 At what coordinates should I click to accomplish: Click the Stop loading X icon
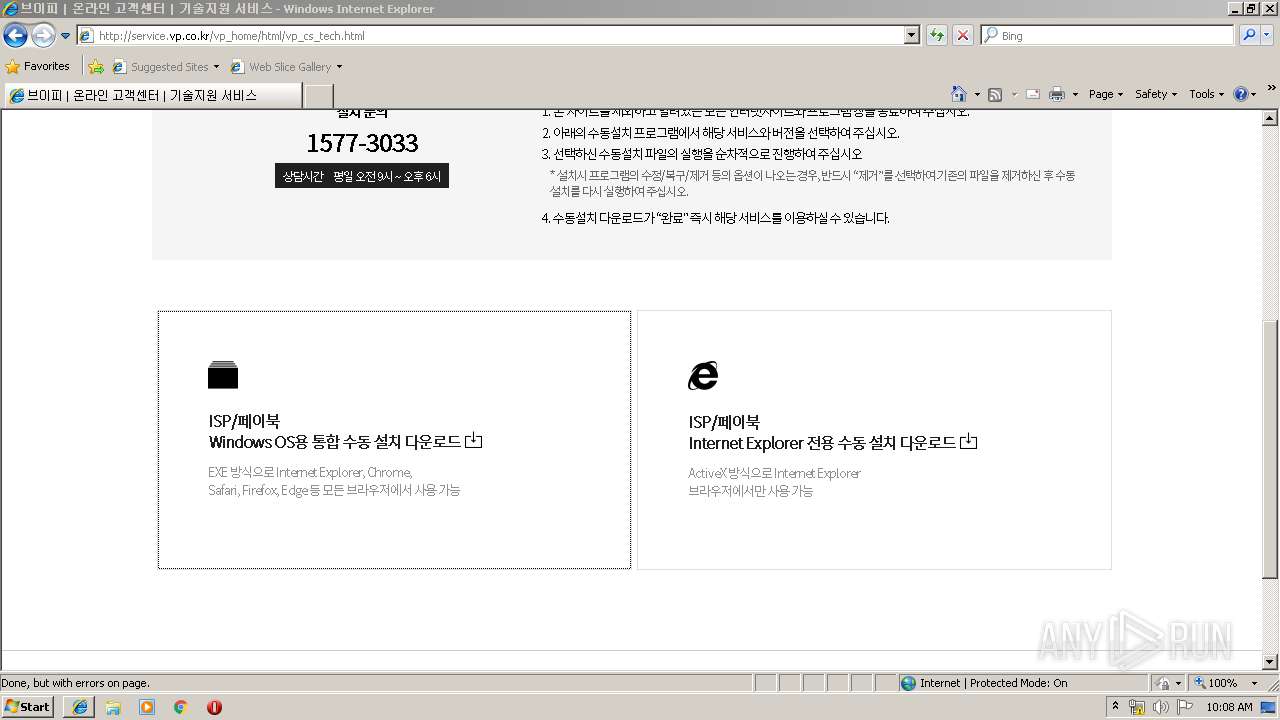pos(962,36)
